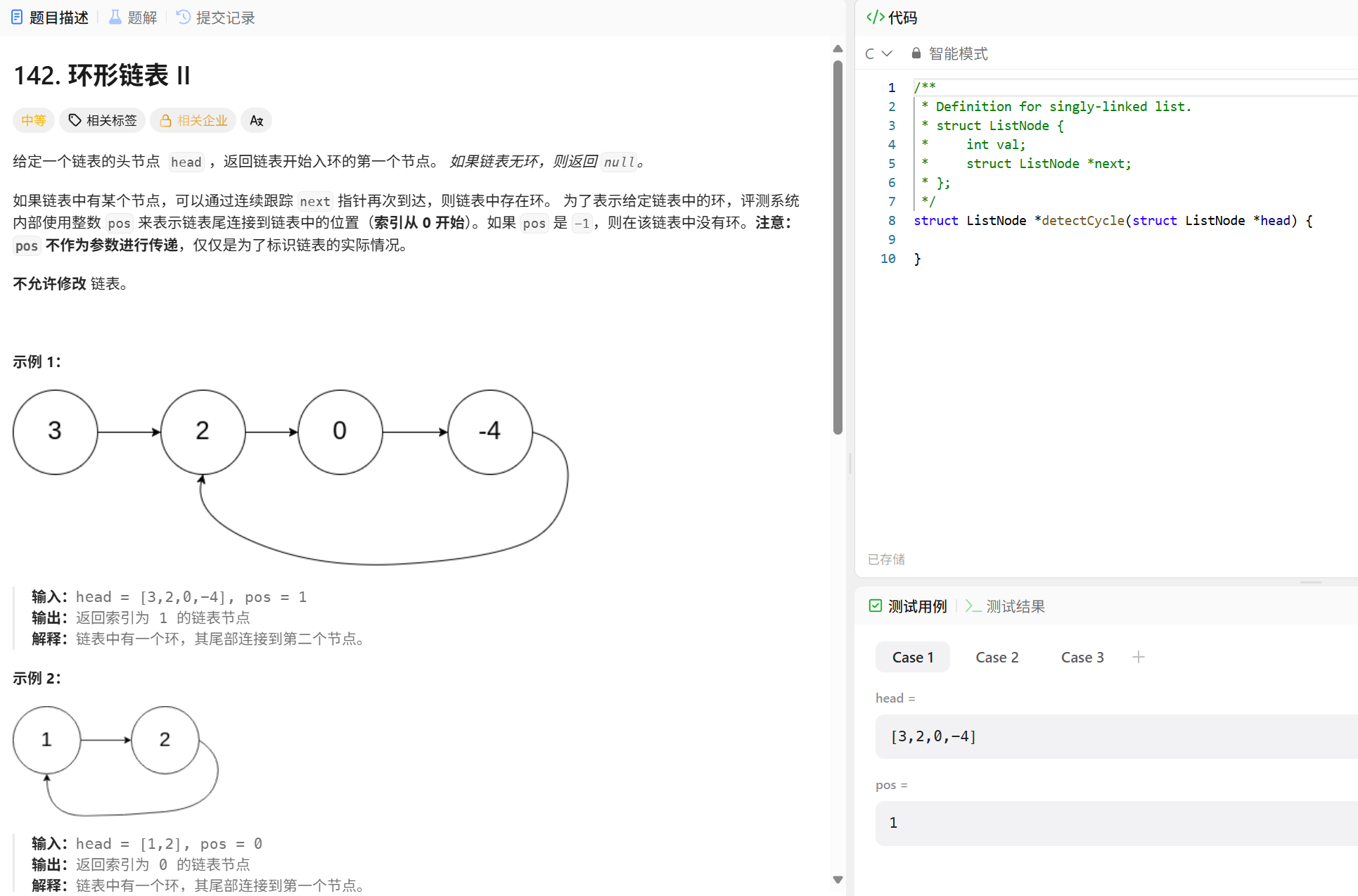Toggle 智能模式 smart mode
This screenshot has width=1358, height=896.
(949, 53)
